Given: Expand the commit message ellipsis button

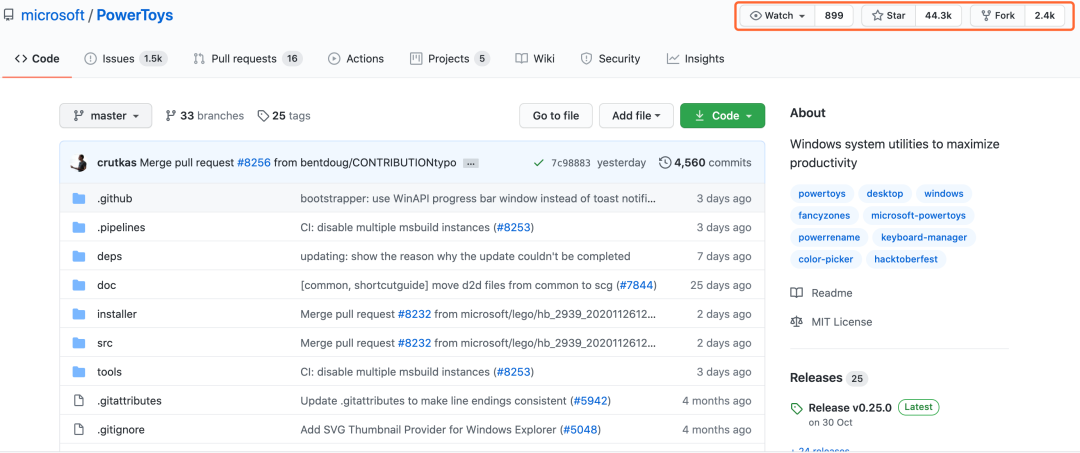Looking at the screenshot, I should pyautogui.click(x=470, y=164).
